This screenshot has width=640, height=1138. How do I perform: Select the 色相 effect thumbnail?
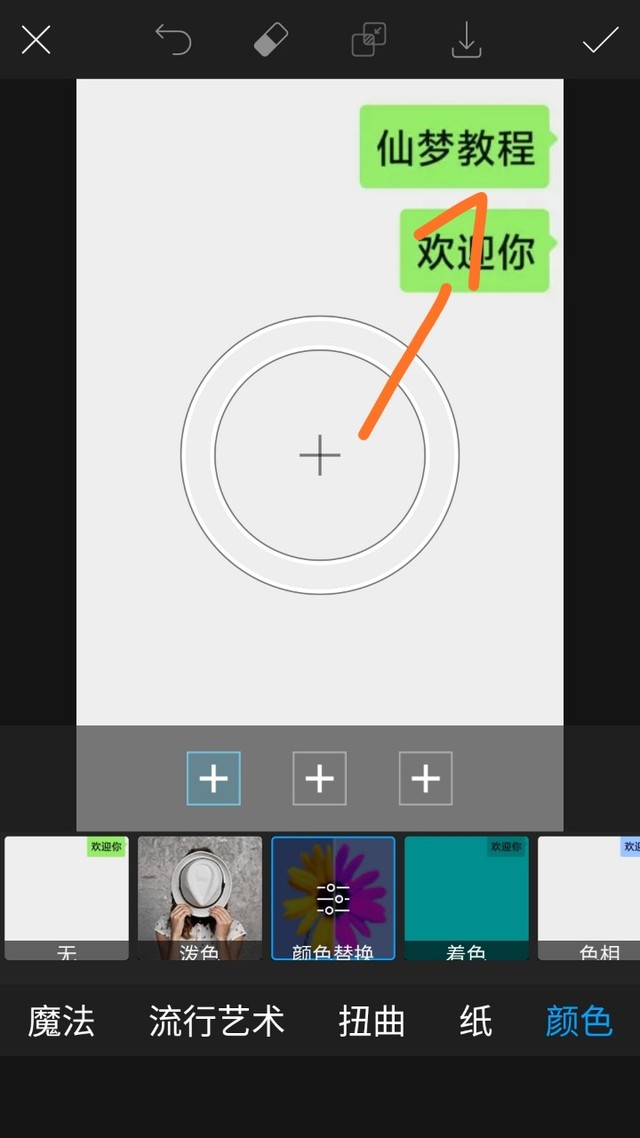(x=588, y=898)
